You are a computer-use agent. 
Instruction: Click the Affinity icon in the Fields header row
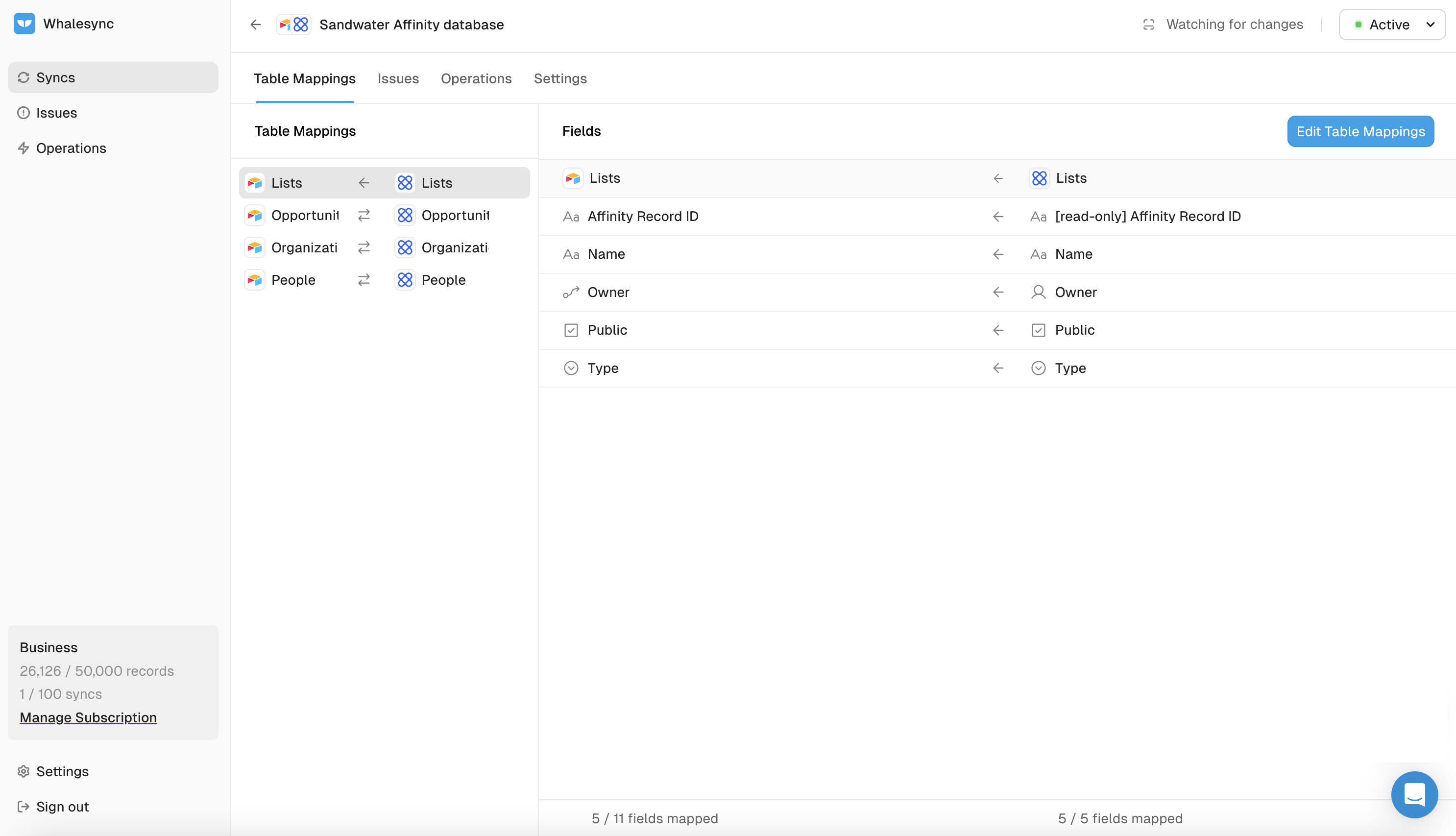click(x=1040, y=178)
